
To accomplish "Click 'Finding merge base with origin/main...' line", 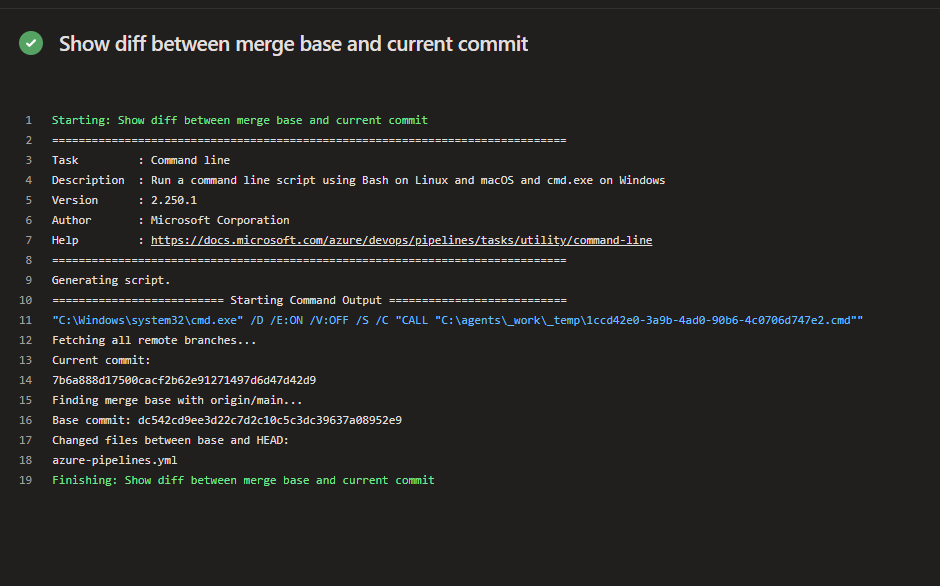I will 177,400.
